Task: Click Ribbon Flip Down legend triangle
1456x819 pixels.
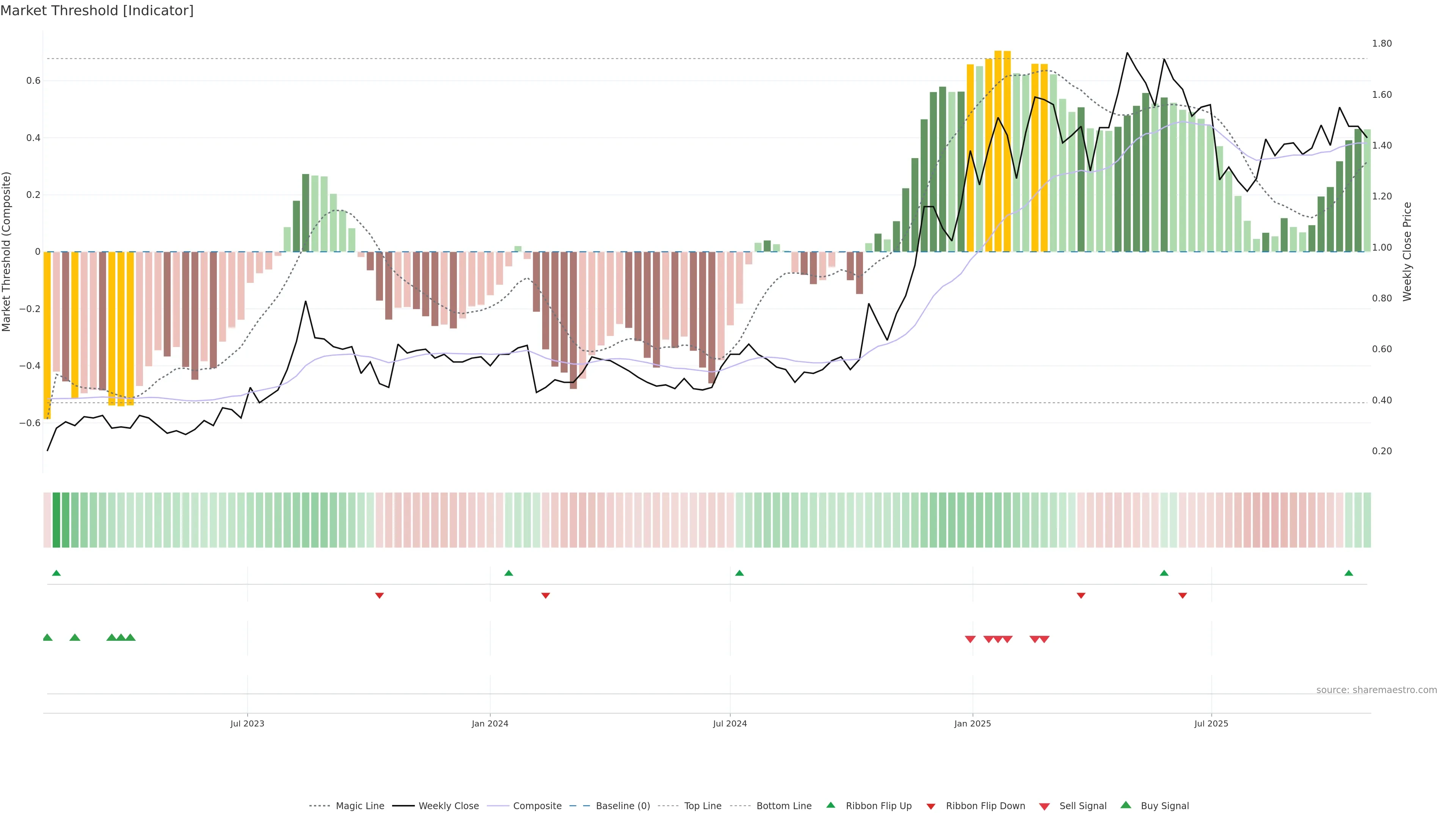Action: coord(931,806)
